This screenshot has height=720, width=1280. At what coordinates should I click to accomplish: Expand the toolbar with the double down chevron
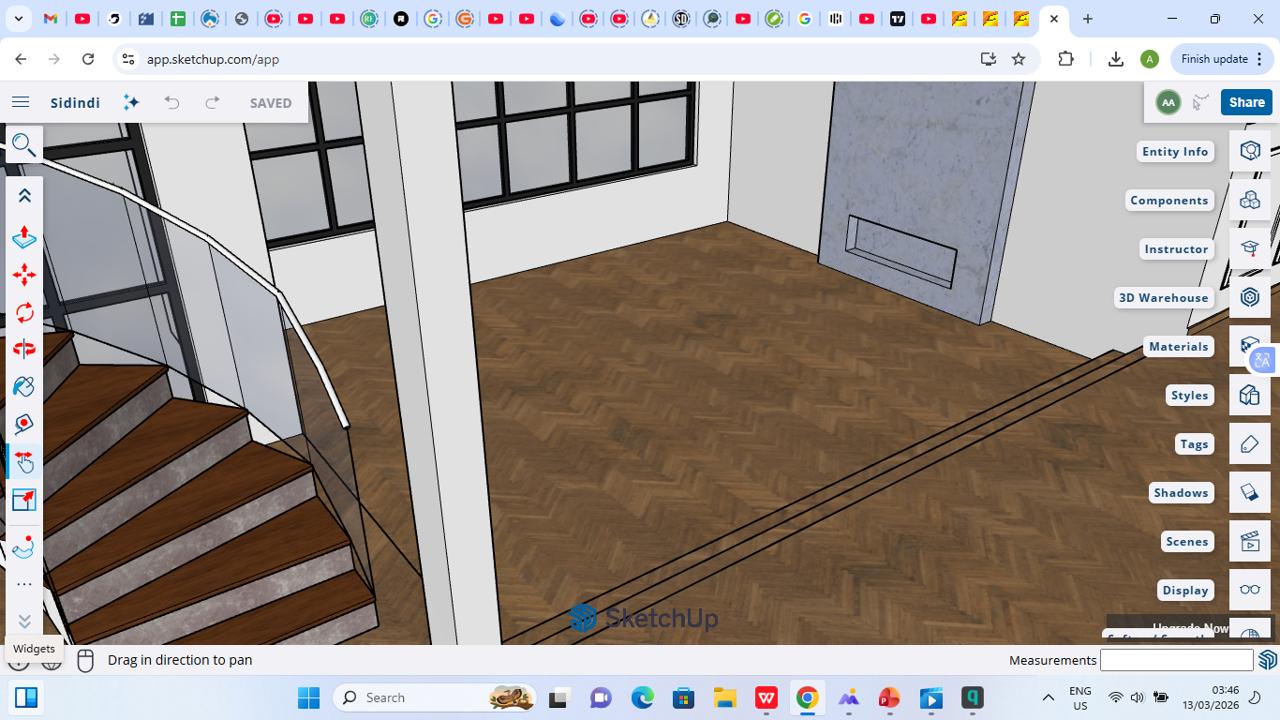tap(24, 621)
